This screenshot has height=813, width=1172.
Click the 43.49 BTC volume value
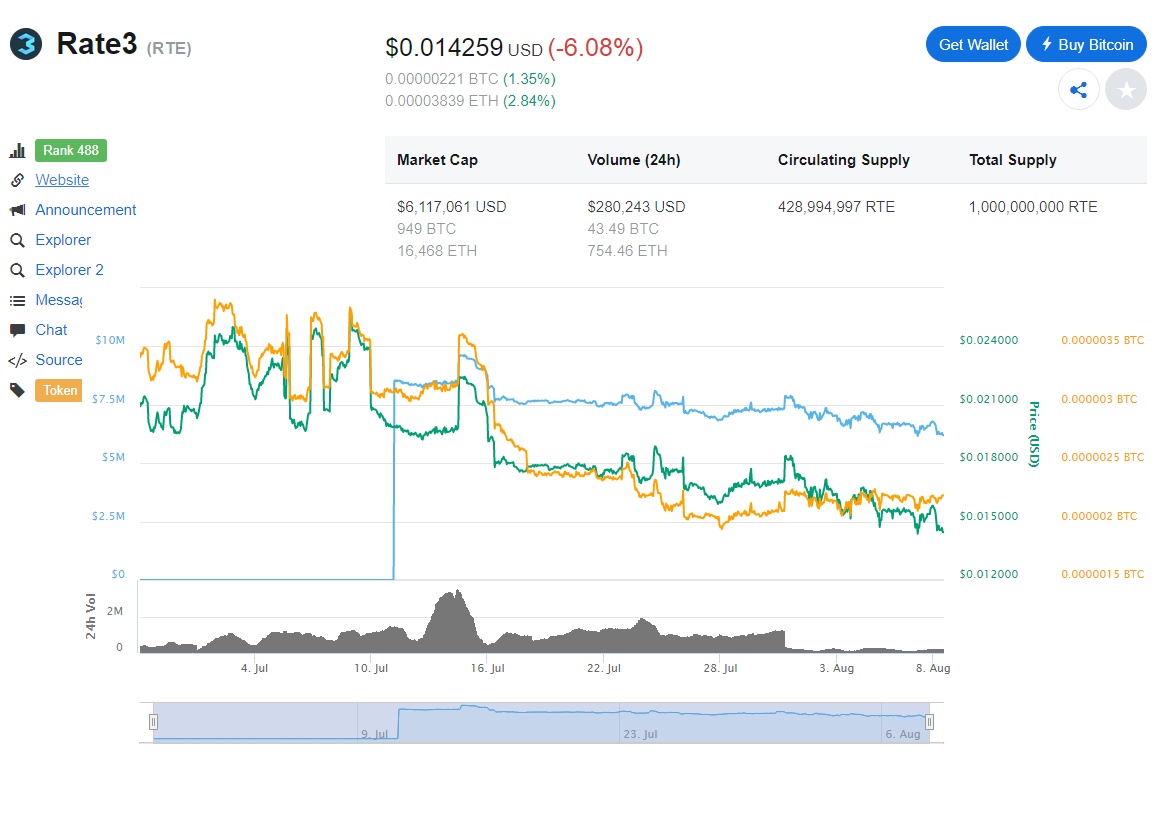tap(623, 229)
